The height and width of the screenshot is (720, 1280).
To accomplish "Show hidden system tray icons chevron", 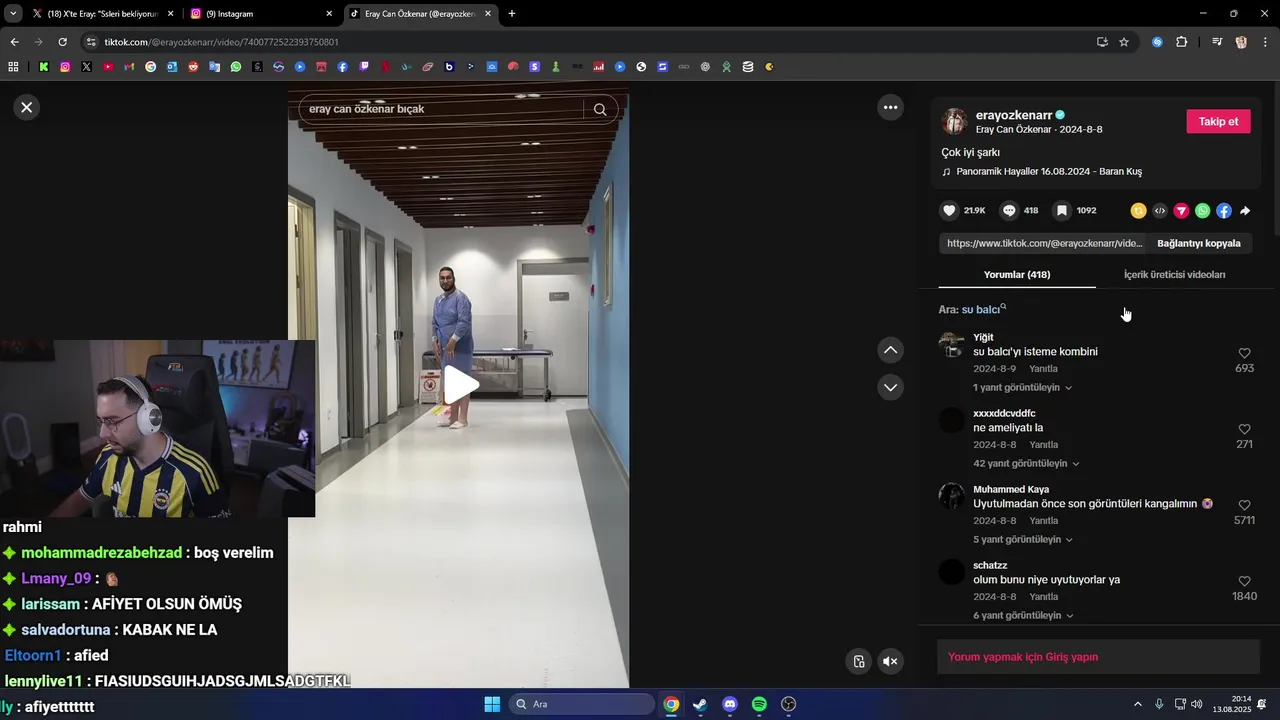I will (x=1137, y=704).
